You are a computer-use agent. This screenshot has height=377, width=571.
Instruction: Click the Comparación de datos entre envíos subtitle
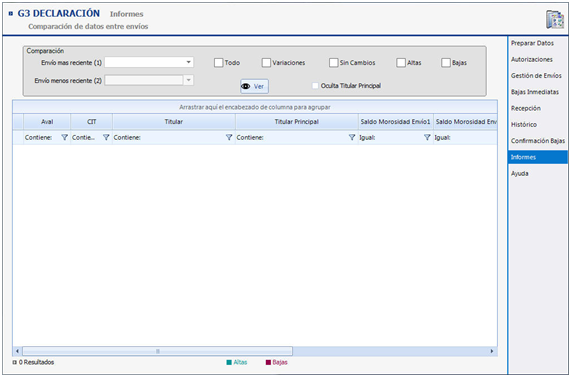tap(88, 27)
